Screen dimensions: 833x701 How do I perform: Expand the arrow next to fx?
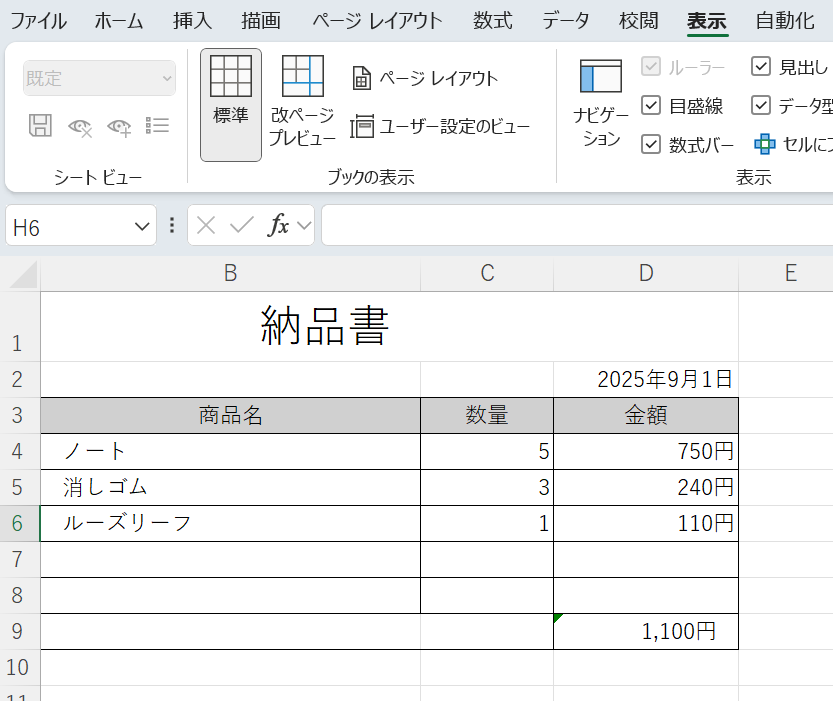point(304,226)
